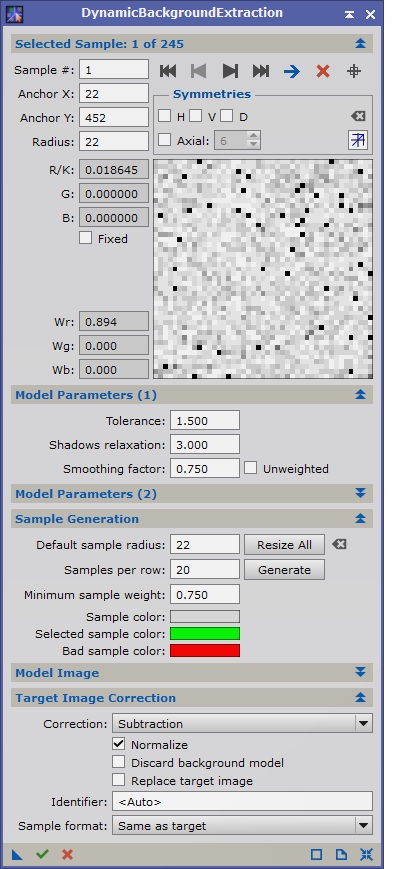
Task: Advance to the next sample
Action: [230, 71]
